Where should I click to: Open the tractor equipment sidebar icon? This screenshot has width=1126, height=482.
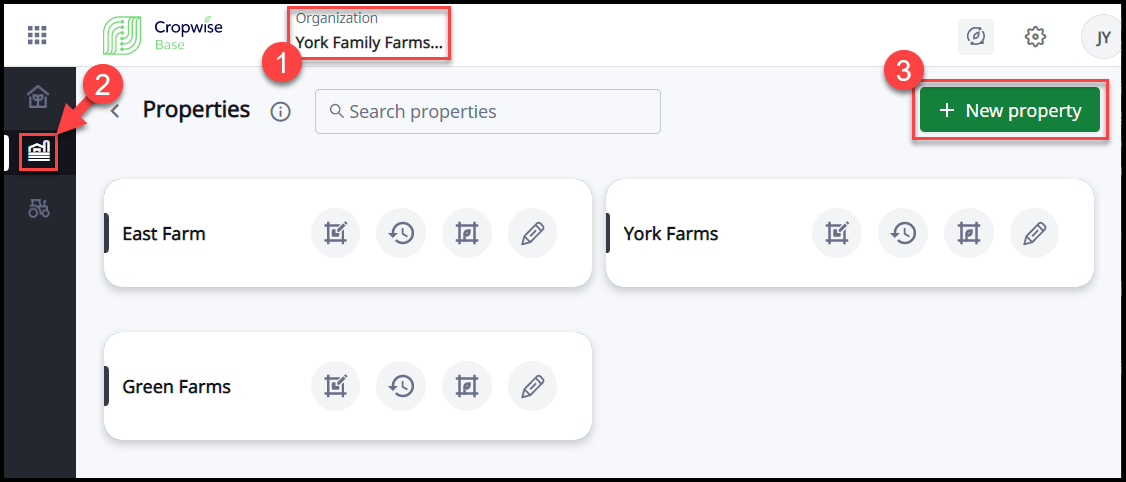[x=38, y=208]
